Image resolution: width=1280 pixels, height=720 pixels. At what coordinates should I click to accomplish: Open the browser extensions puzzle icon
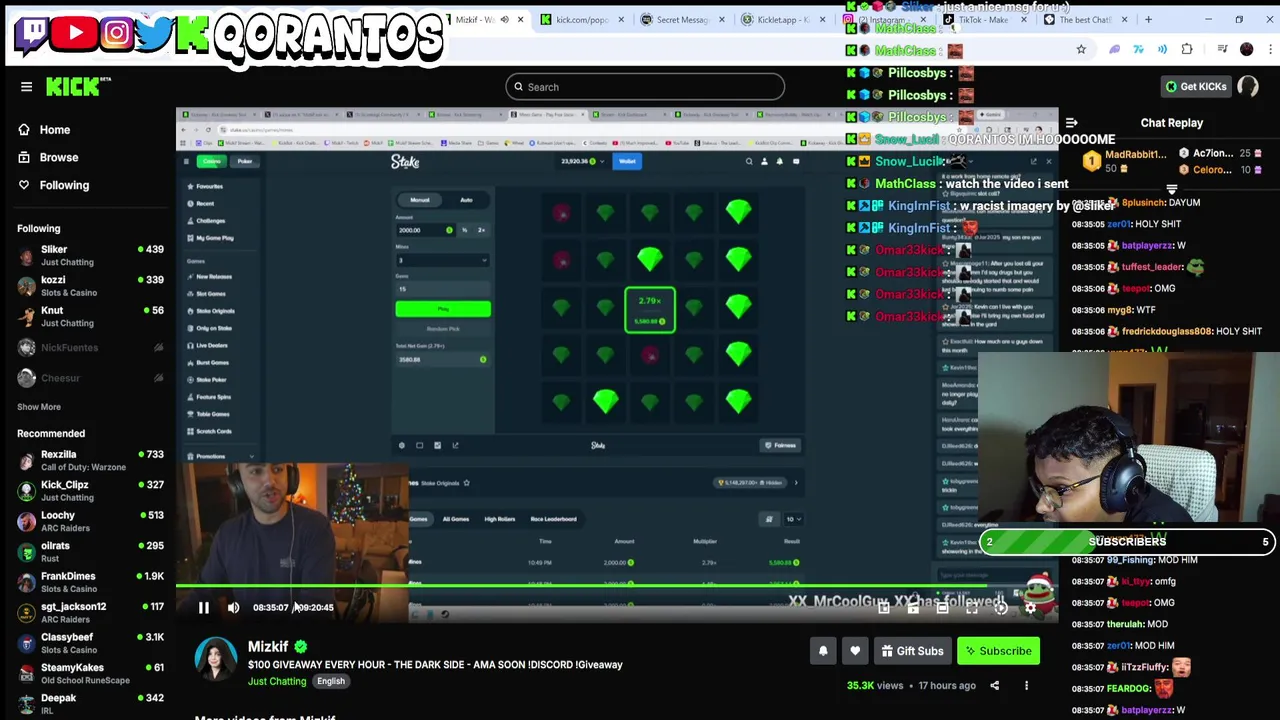[x=1187, y=49]
